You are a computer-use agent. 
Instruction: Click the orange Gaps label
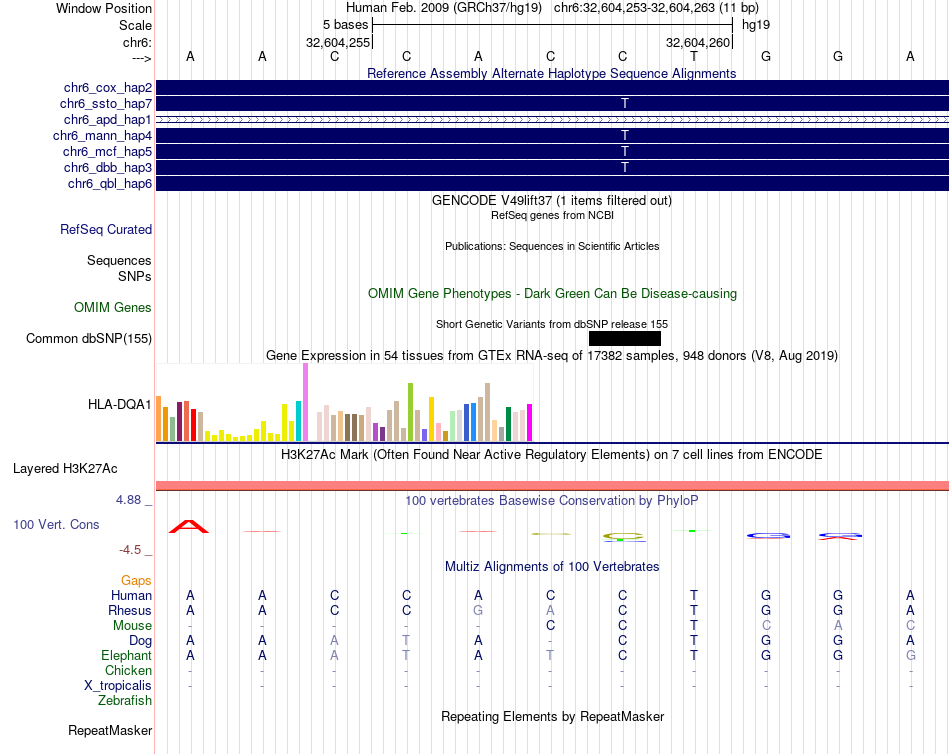pyautogui.click(x=136, y=581)
